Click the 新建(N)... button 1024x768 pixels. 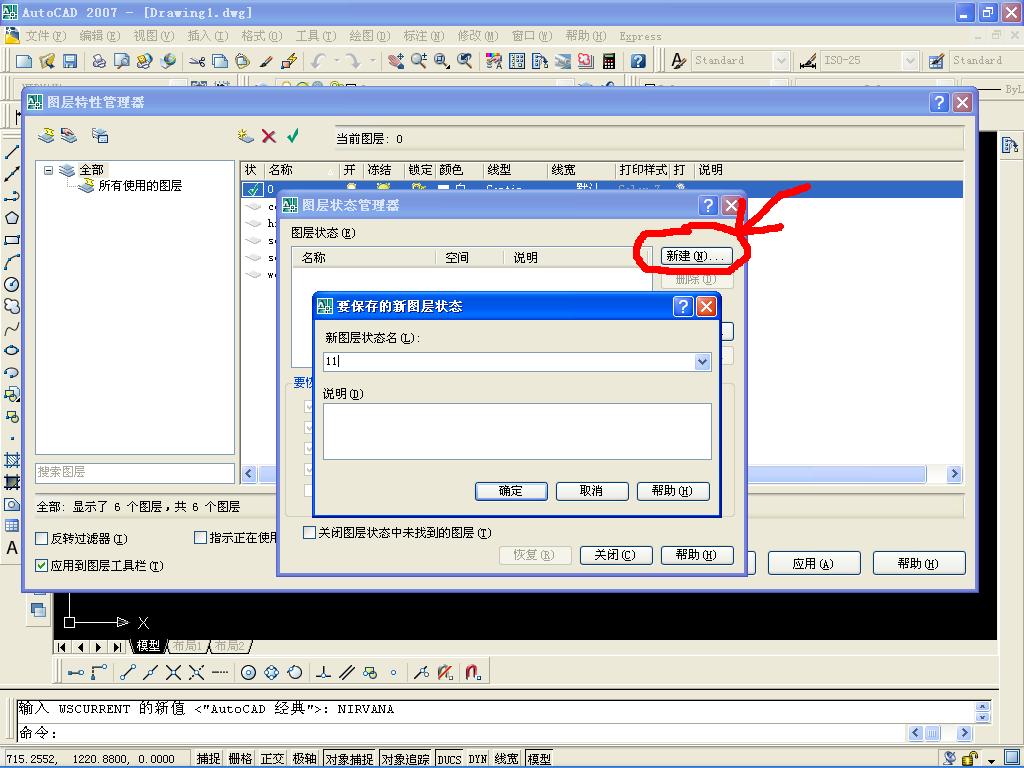696,256
